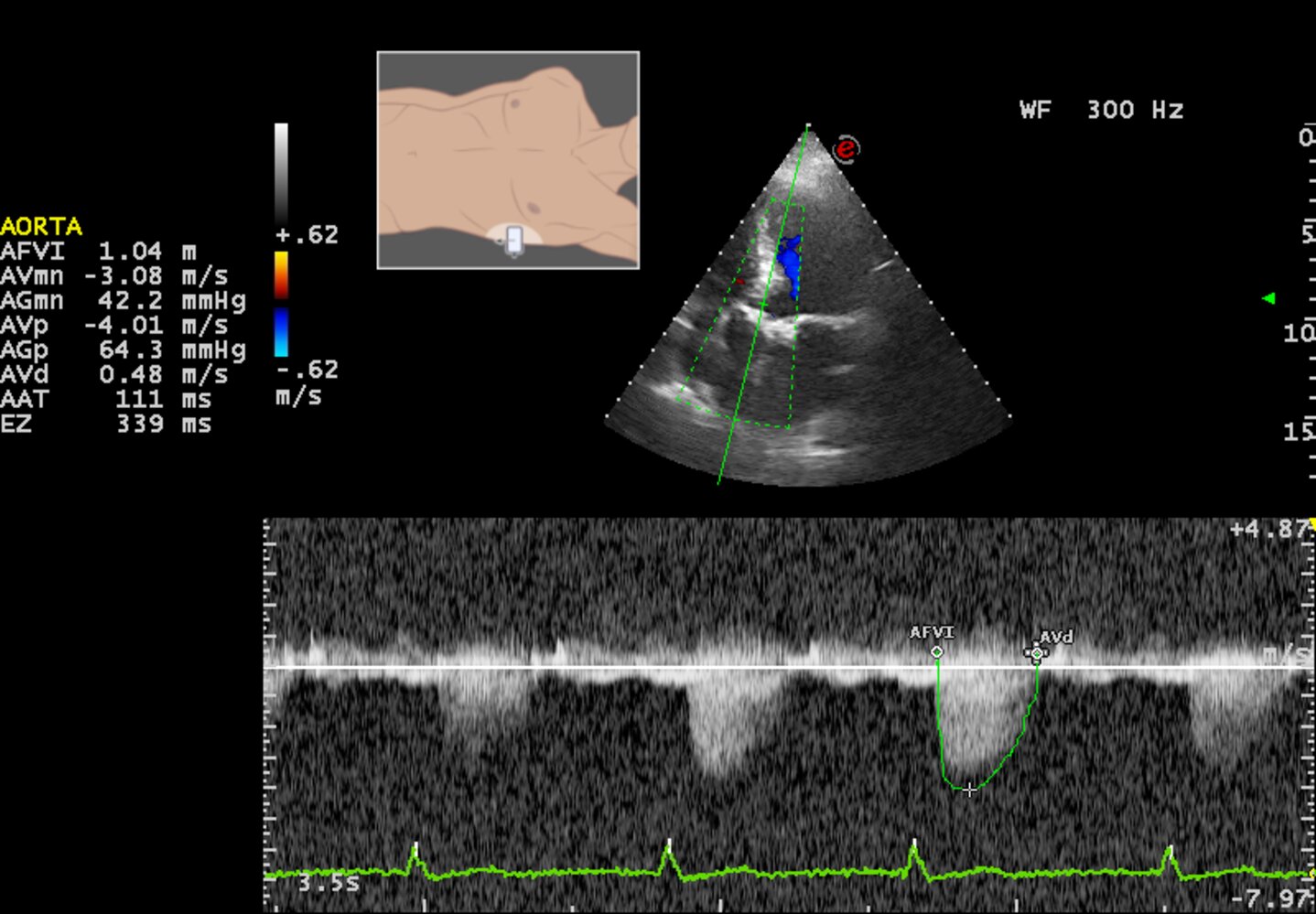Screen dimensions: 1316x914
Task: Select the AFVI 1.04 m measurement row
Action: click(99, 251)
